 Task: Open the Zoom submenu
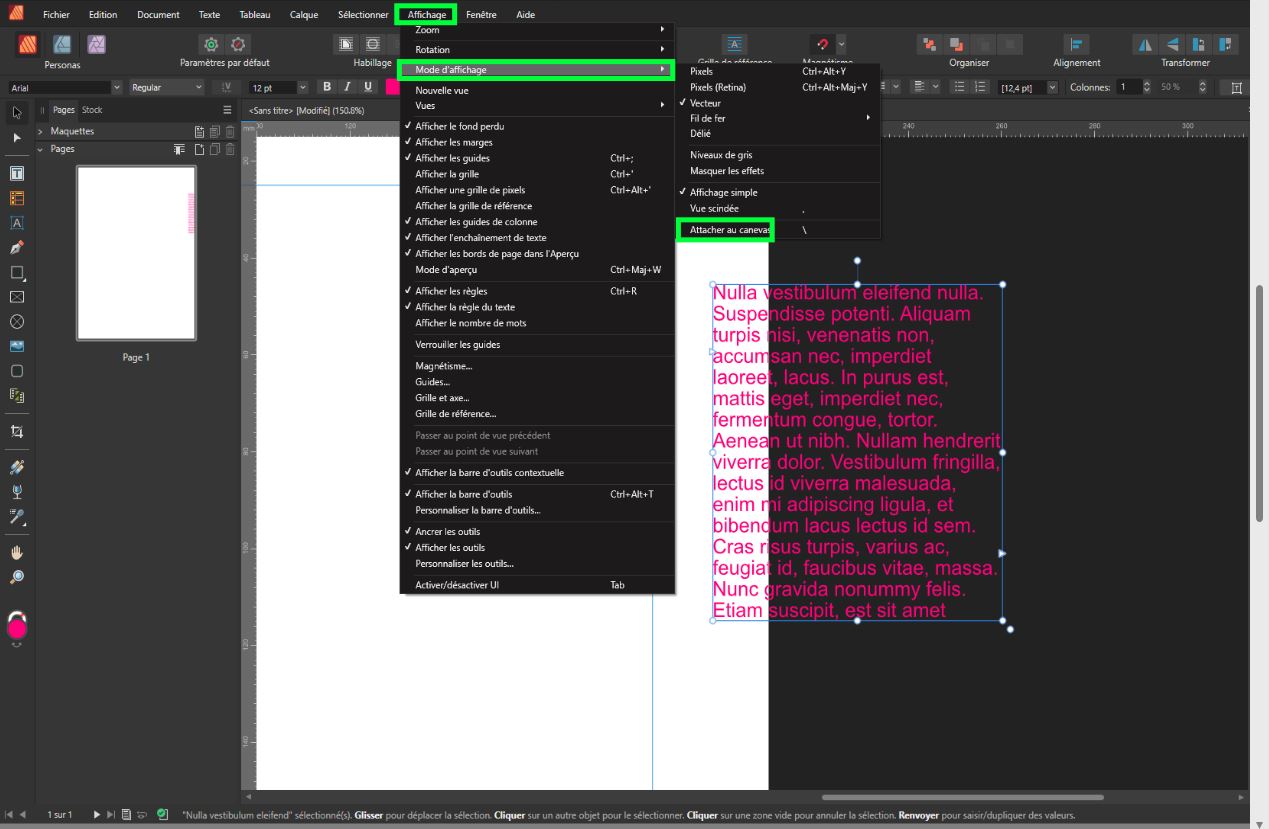pos(537,30)
